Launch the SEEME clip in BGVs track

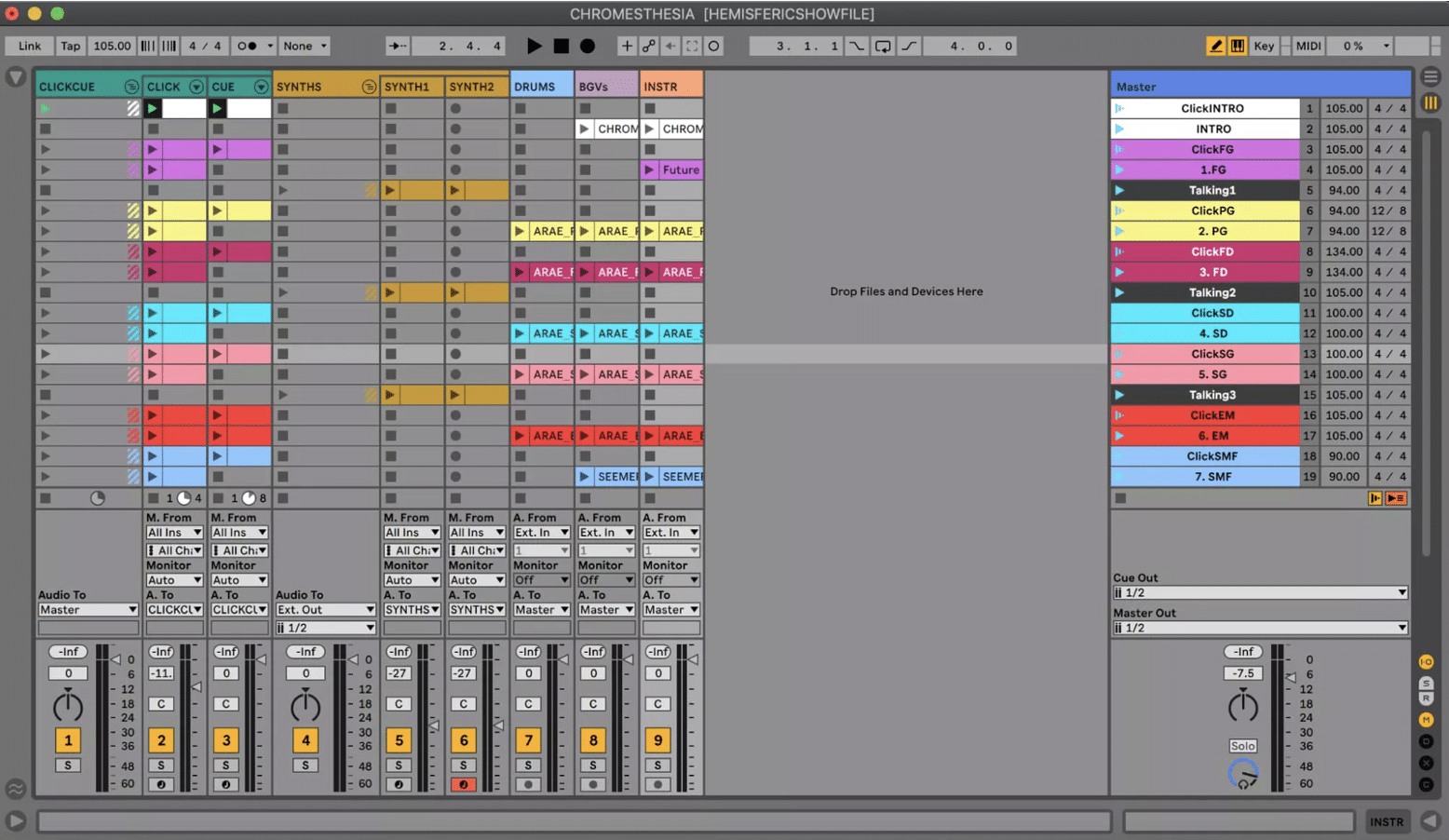[585, 477]
